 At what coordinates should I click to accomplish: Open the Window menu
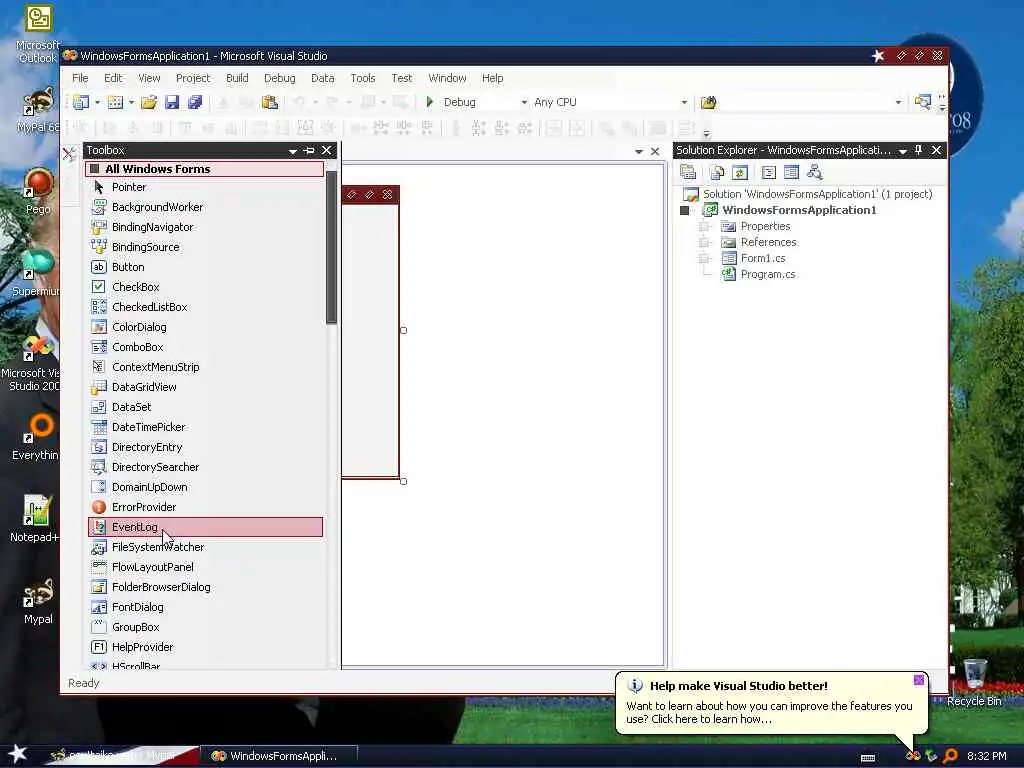[x=447, y=78]
